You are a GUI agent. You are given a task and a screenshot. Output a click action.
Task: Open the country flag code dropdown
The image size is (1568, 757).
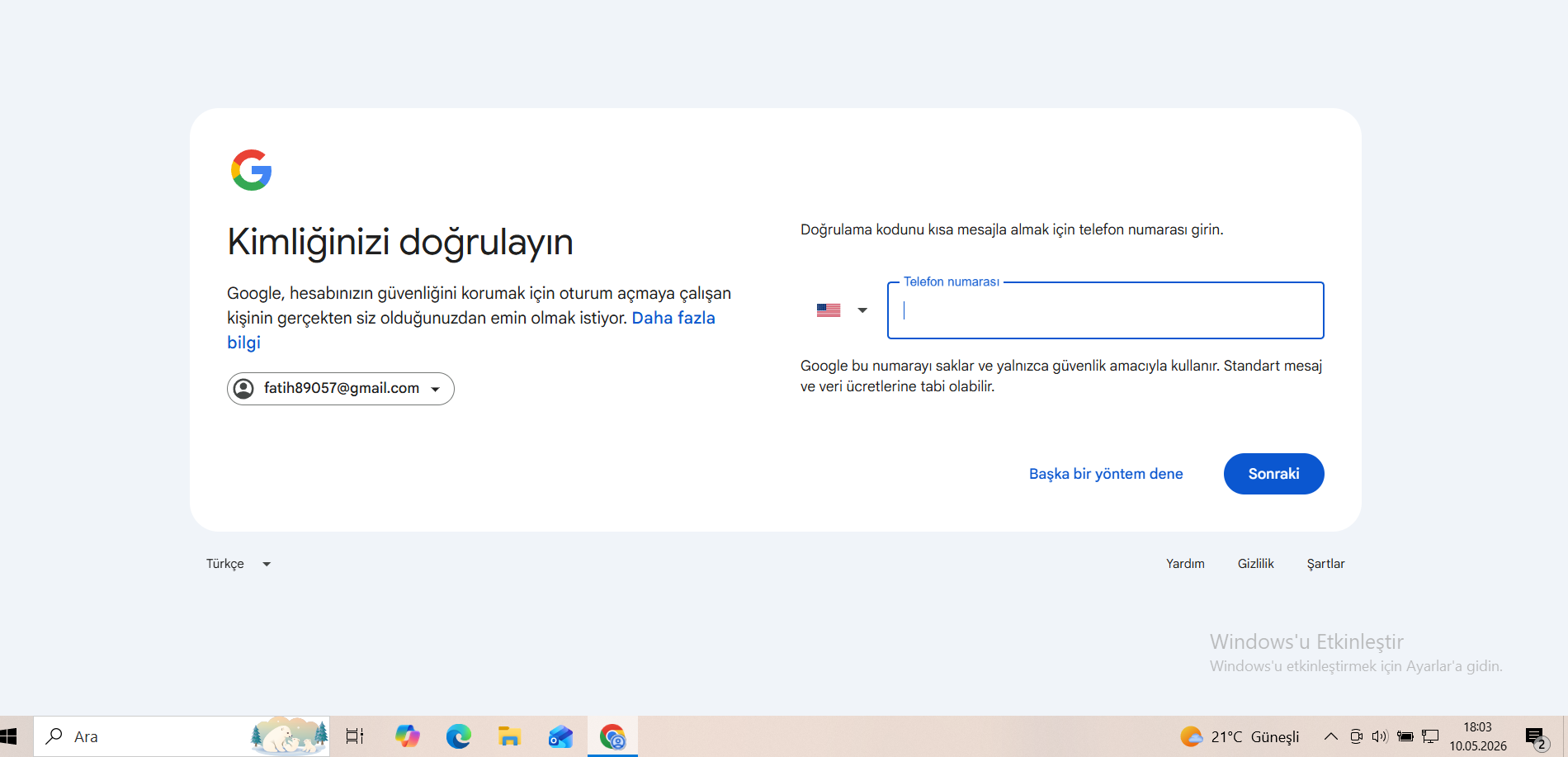pos(842,310)
